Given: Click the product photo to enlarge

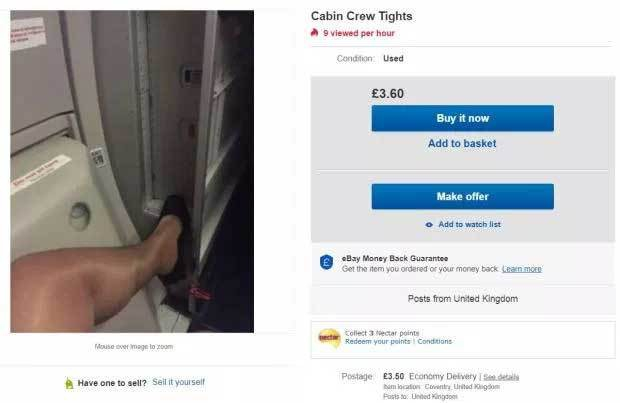Looking at the screenshot, I should point(132,171).
